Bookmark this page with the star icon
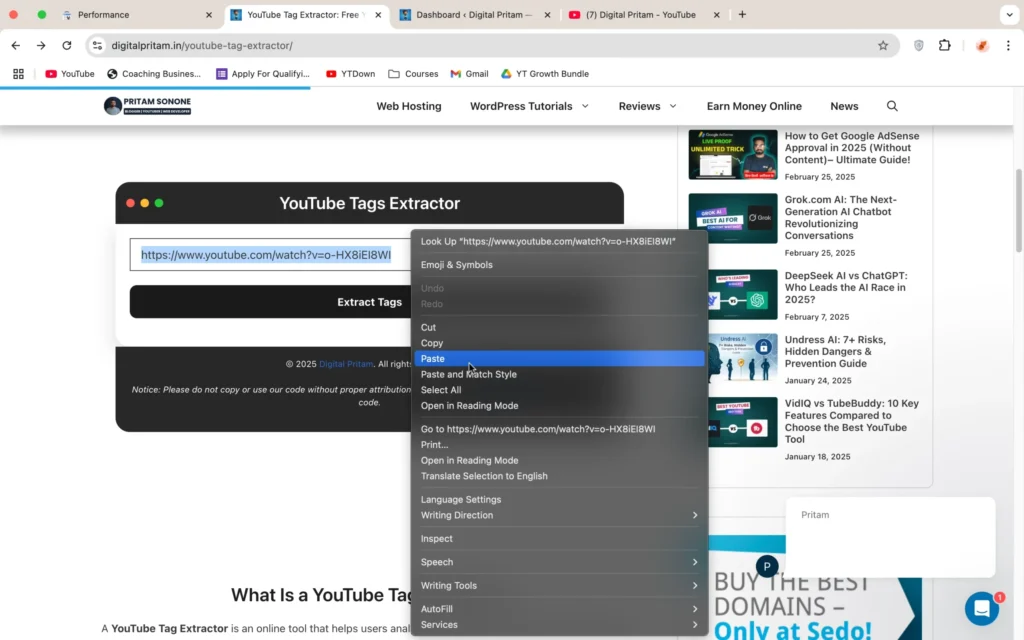Viewport: 1024px width, 640px height. 883,45
